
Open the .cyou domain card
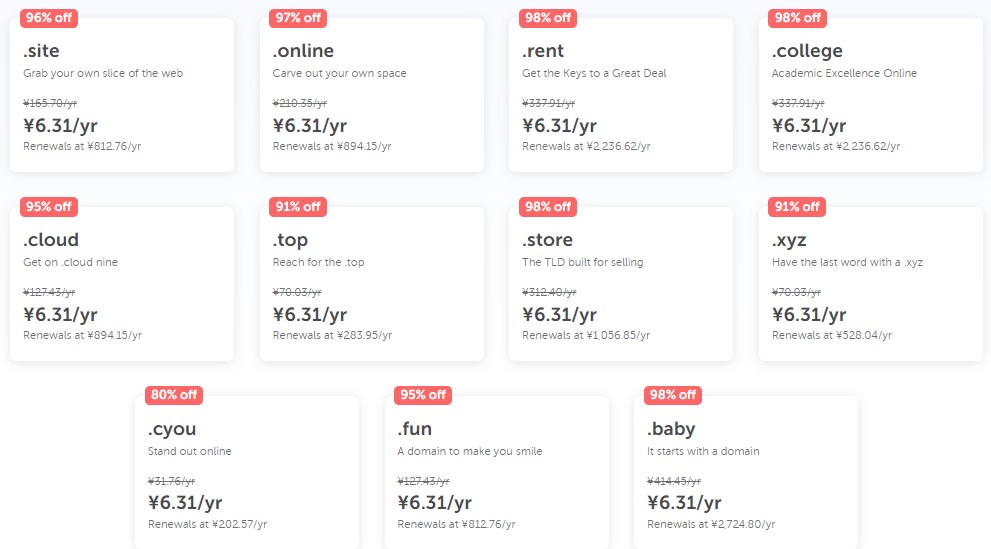(x=246, y=473)
